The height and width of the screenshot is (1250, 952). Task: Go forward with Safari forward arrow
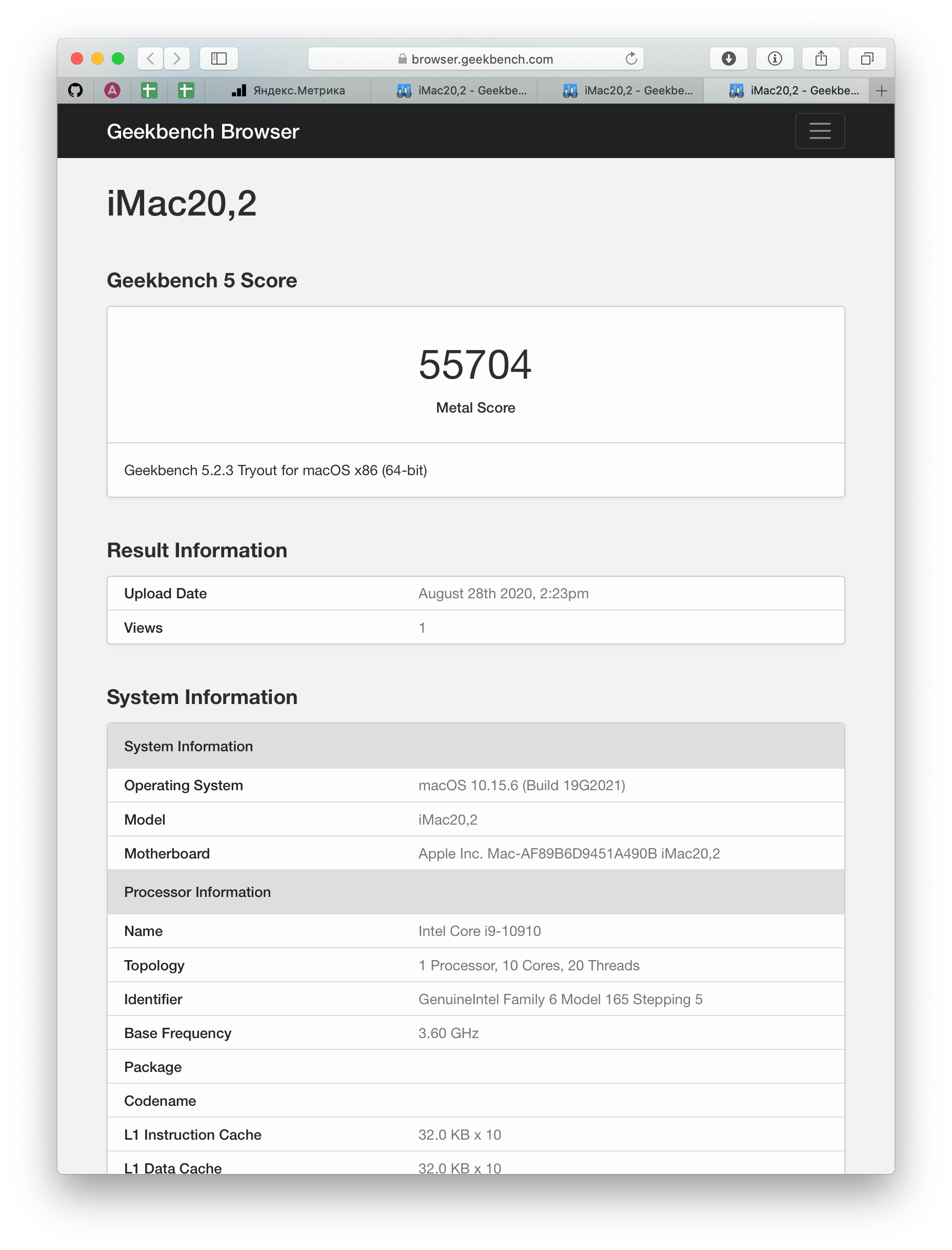(x=177, y=58)
